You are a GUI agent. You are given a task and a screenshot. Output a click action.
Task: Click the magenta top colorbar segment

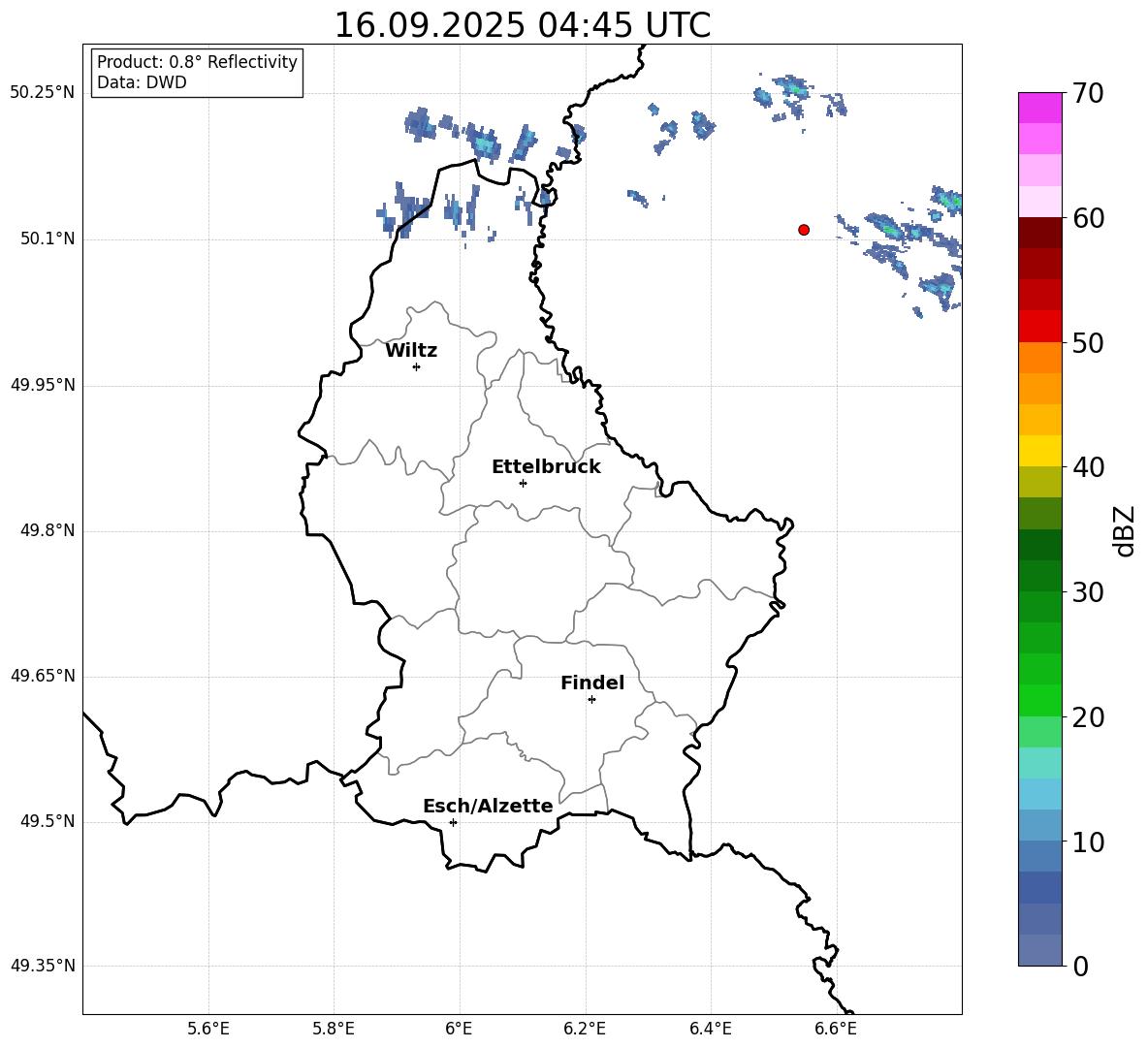point(1040,109)
